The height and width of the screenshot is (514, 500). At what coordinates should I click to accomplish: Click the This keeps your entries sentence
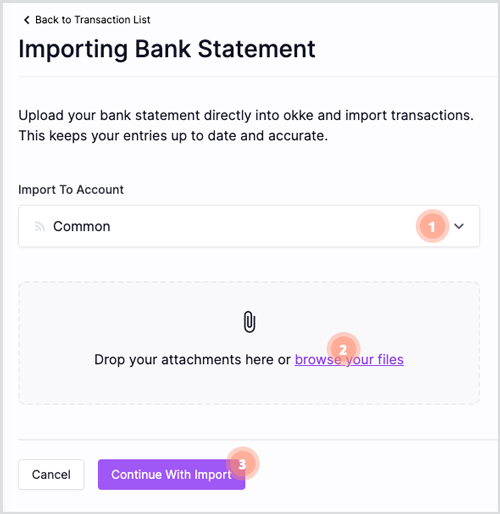point(173,136)
